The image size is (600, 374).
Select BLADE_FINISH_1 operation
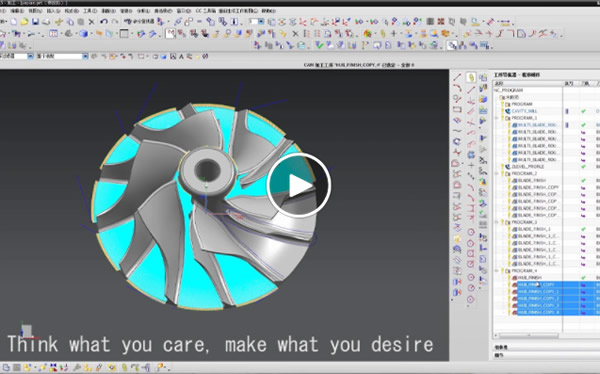pos(534,229)
